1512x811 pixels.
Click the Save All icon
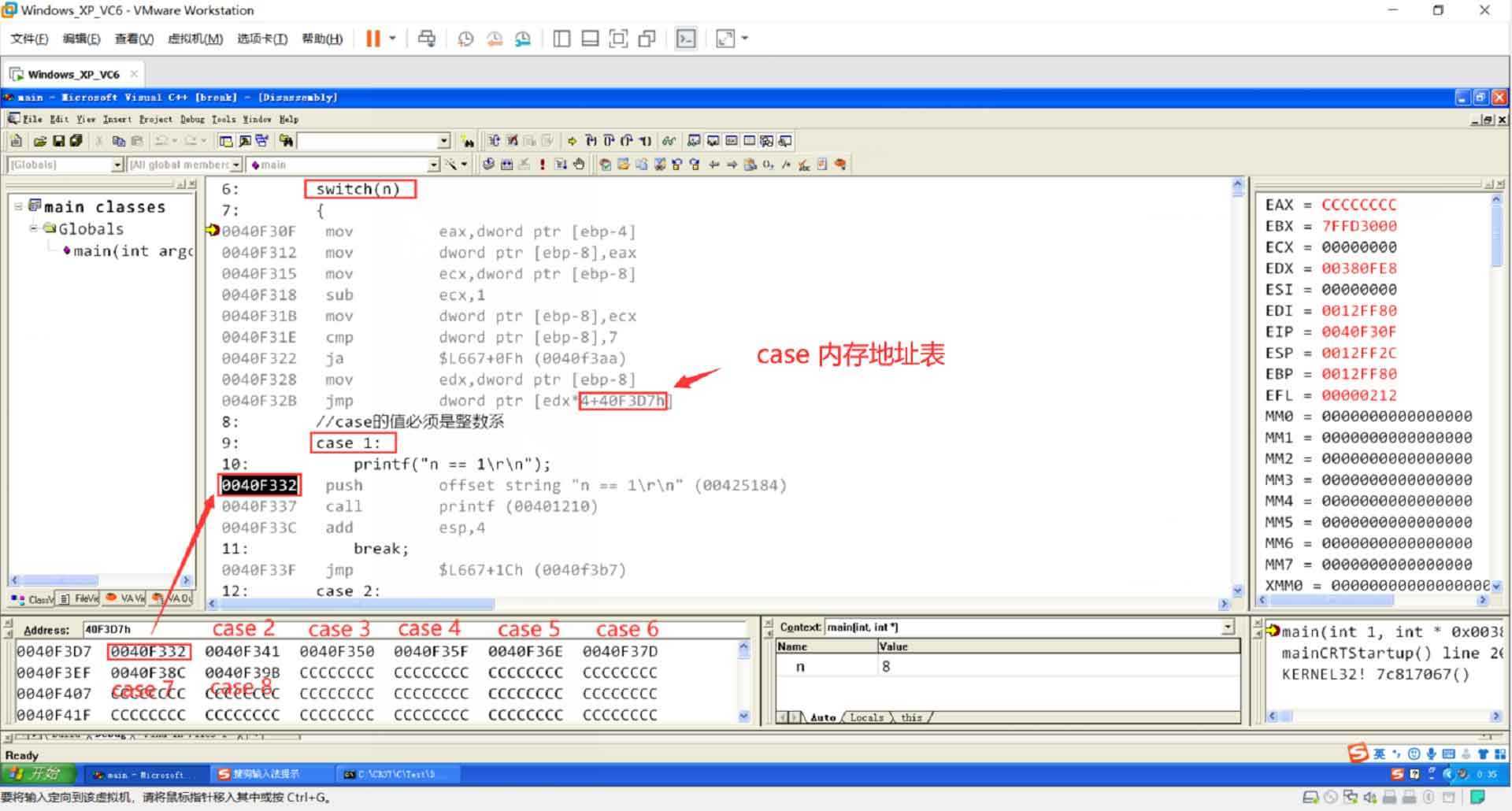pyautogui.click(x=76, y=141)
